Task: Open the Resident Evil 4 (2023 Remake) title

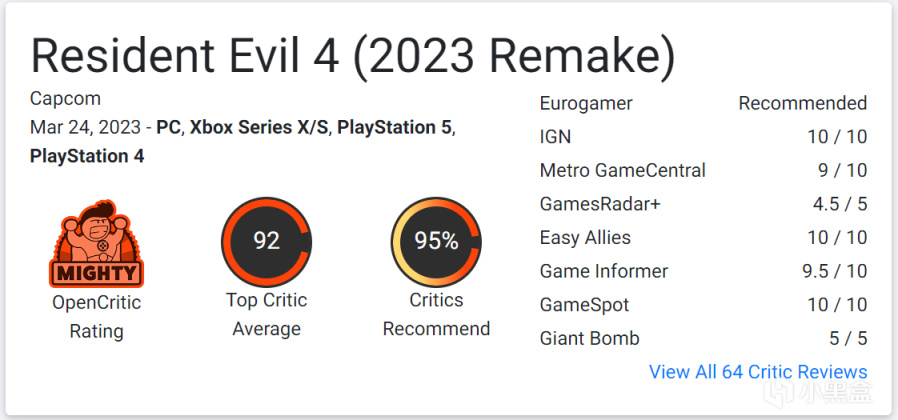Action: [353, 57]
